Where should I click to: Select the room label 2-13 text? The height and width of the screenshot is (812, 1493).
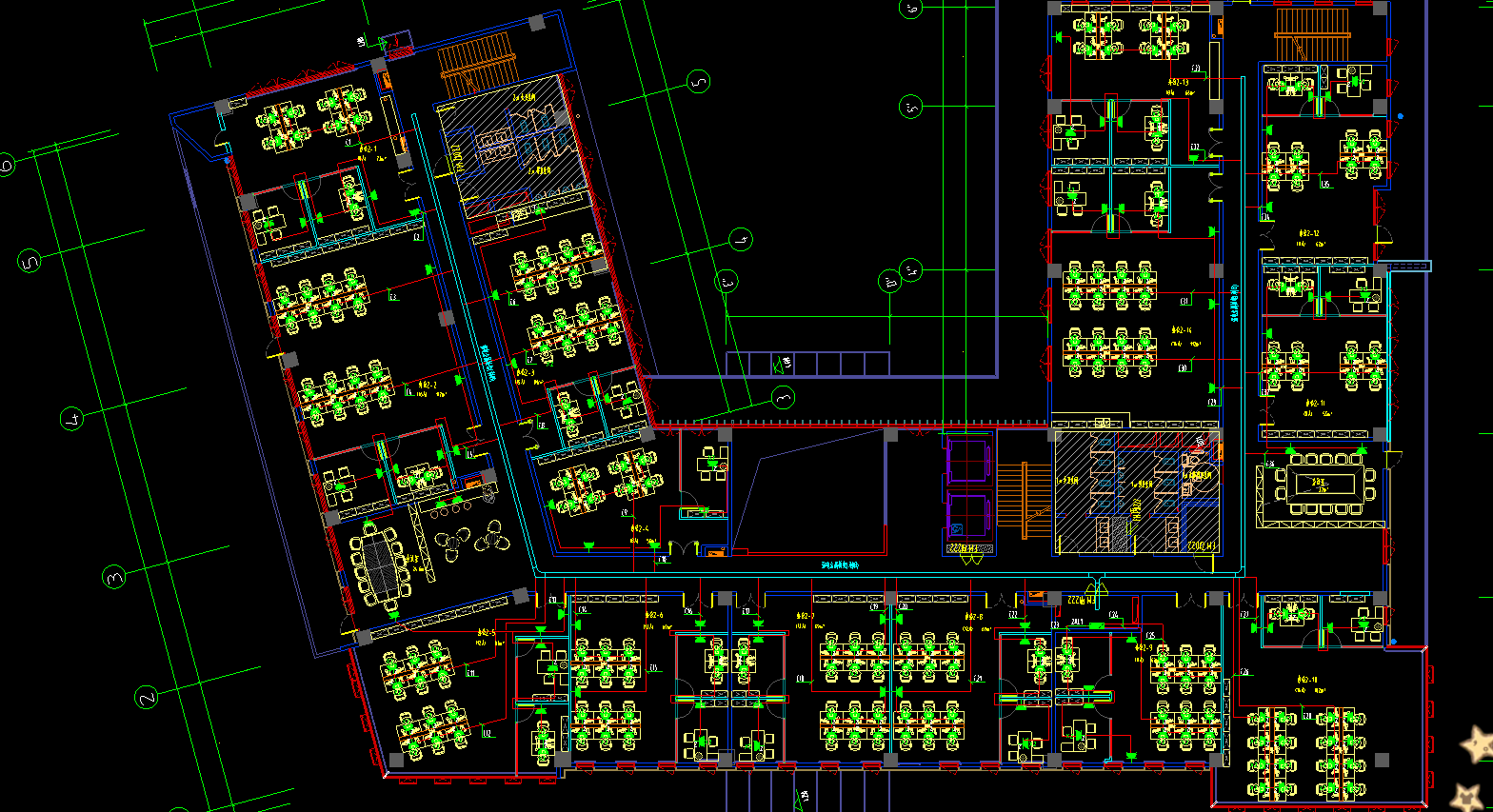point(1178,83)
